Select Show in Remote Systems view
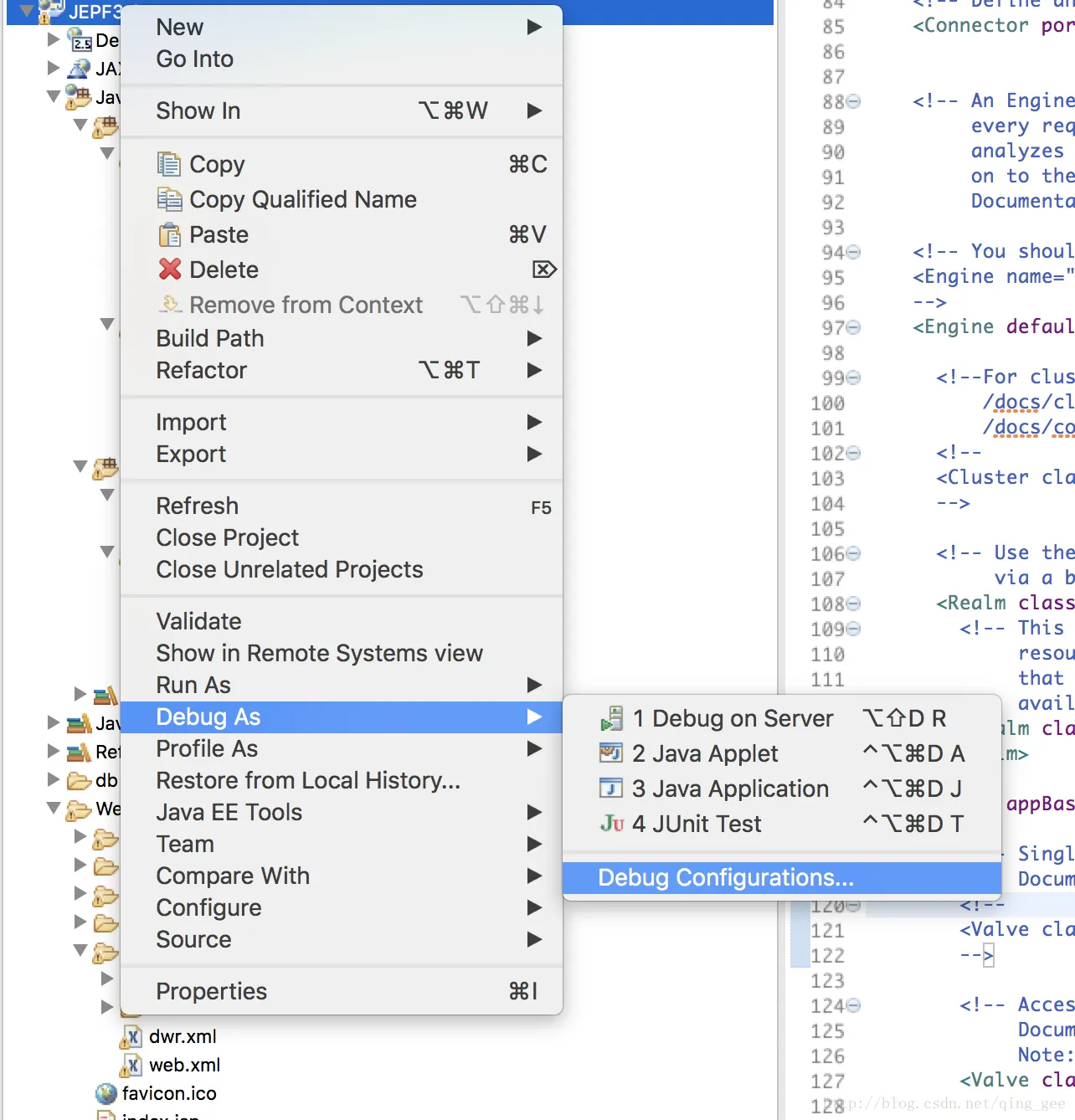Image resolution: width=1075 pixels, height=1120 pixels. (342, 653)
